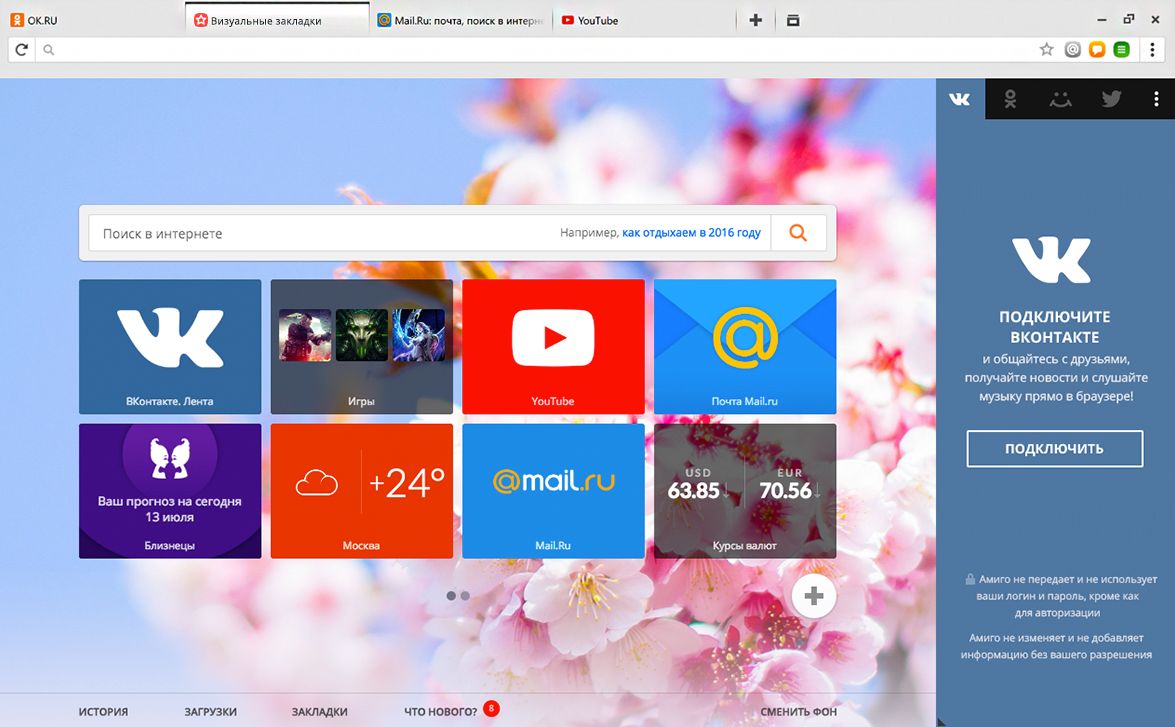Open the green list extension icon
1175x727 pixels.
coord(1122,49)
